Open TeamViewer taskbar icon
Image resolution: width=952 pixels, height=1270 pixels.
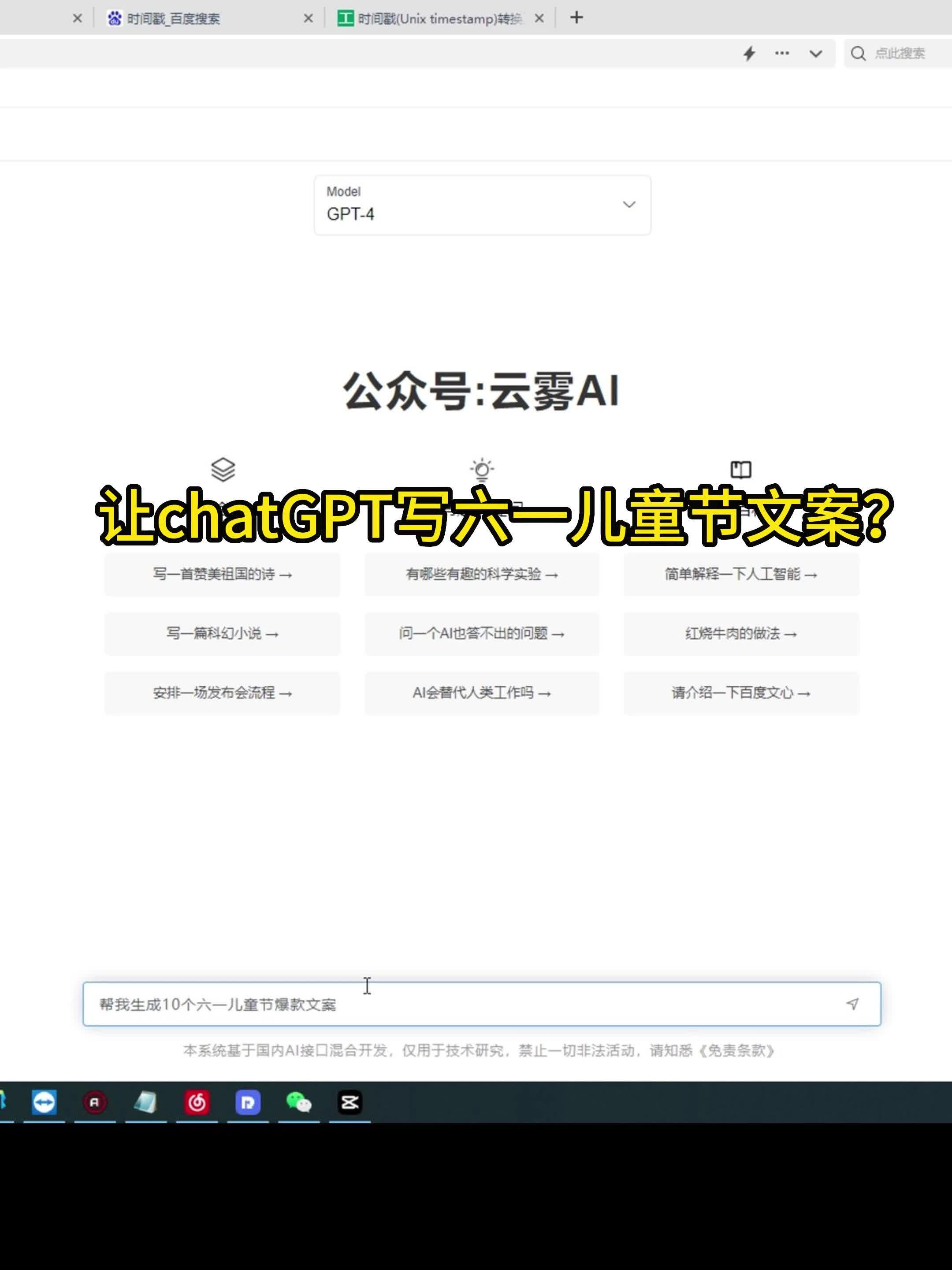[44, 1102]
